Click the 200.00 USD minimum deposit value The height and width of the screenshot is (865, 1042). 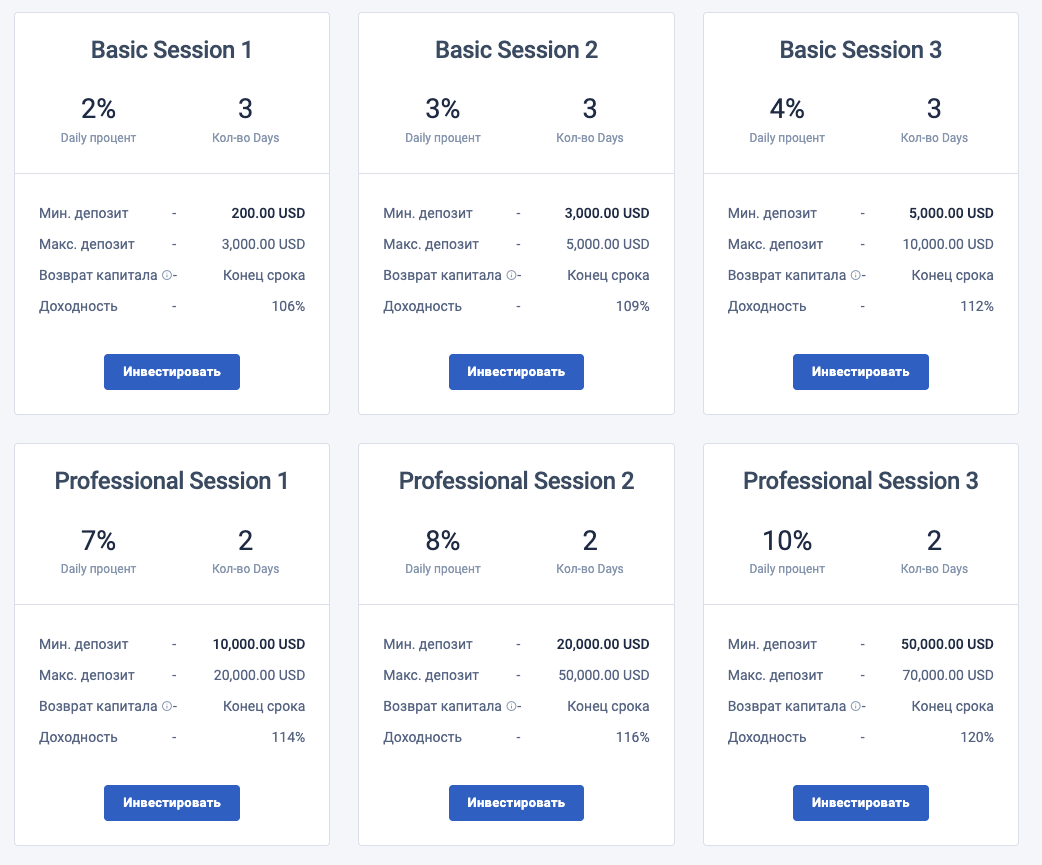[268, 213]
